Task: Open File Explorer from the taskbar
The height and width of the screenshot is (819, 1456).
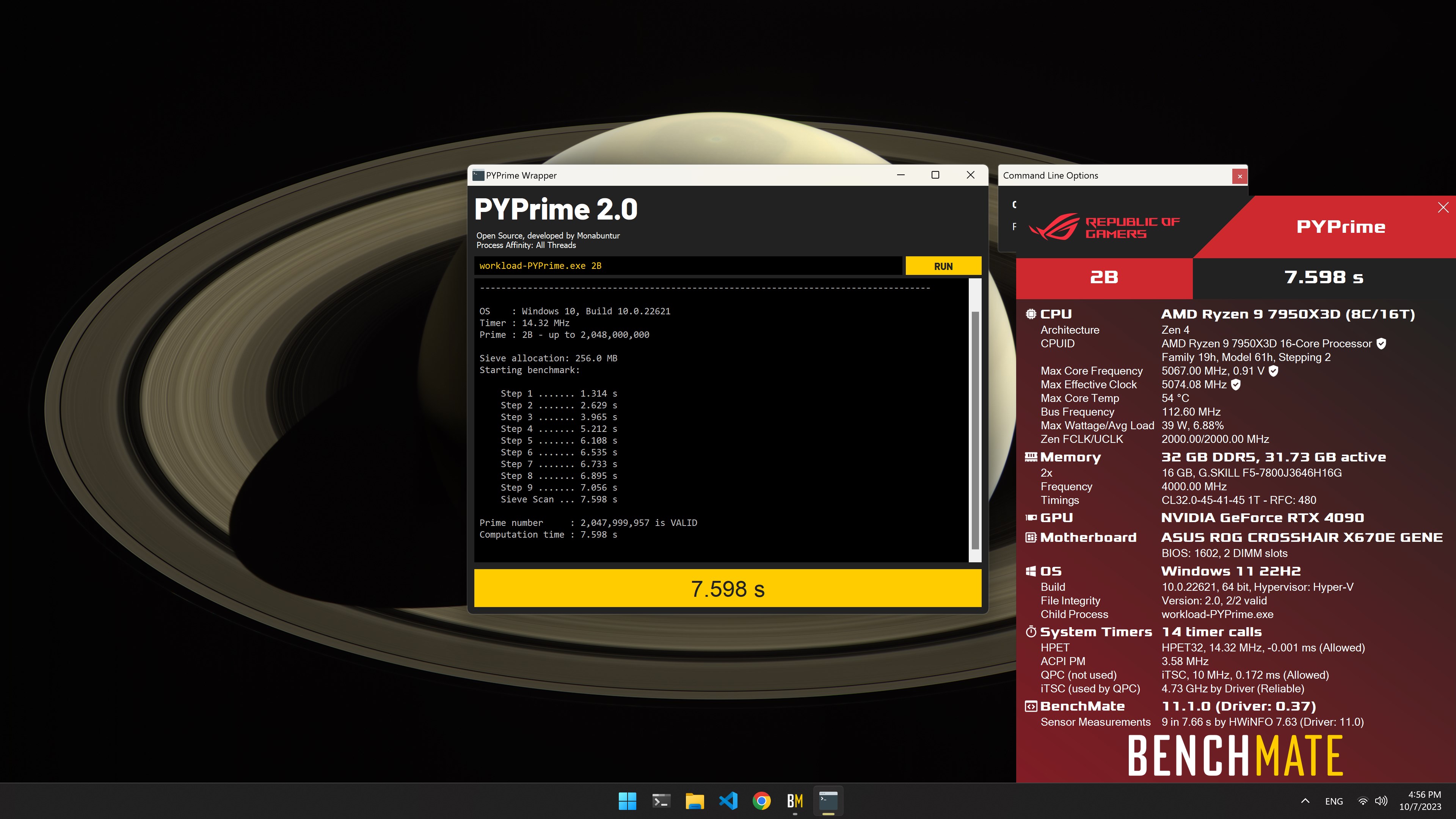Action: coord(695,801)
